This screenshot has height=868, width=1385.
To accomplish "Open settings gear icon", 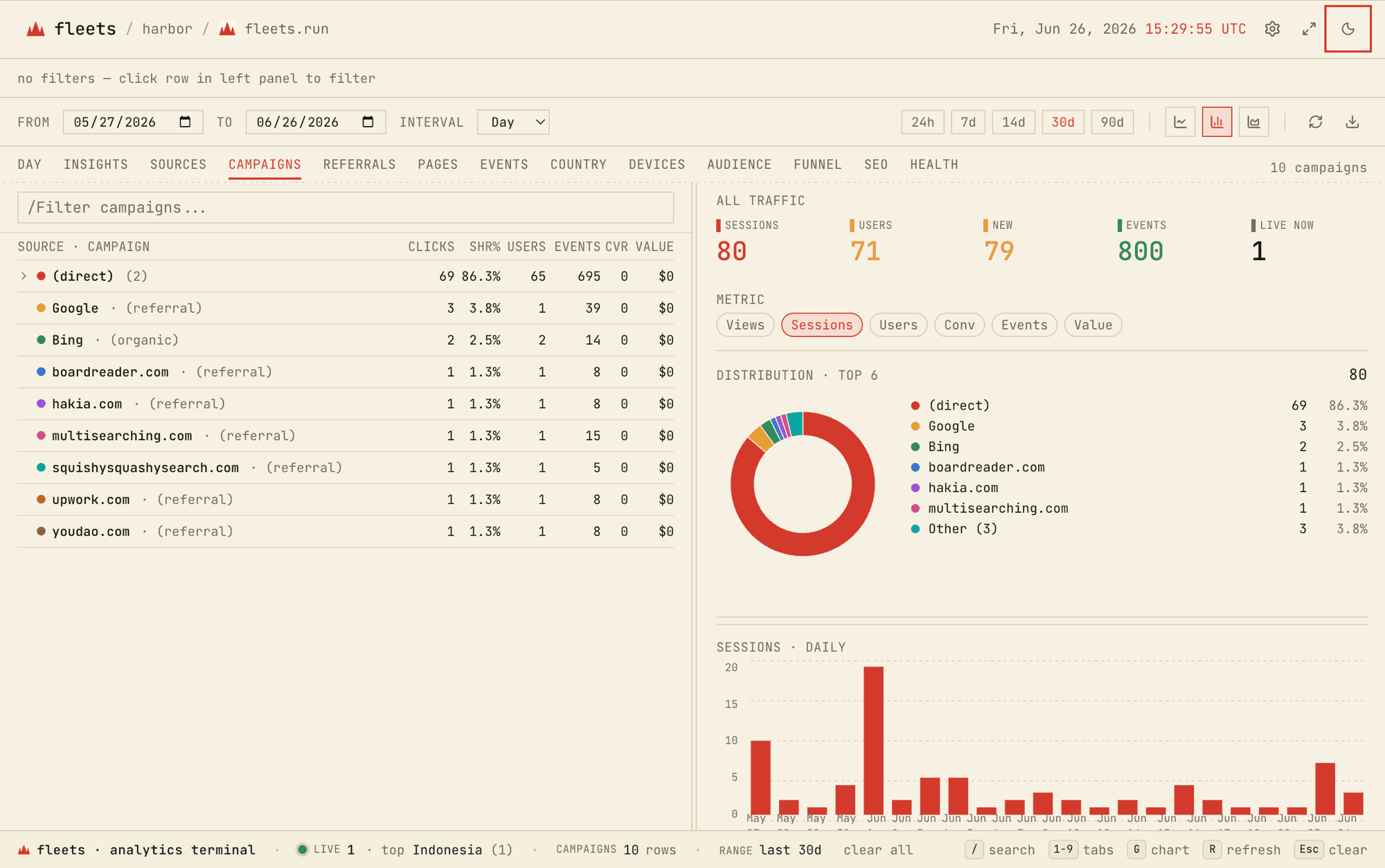I will tap(1272, 29).
